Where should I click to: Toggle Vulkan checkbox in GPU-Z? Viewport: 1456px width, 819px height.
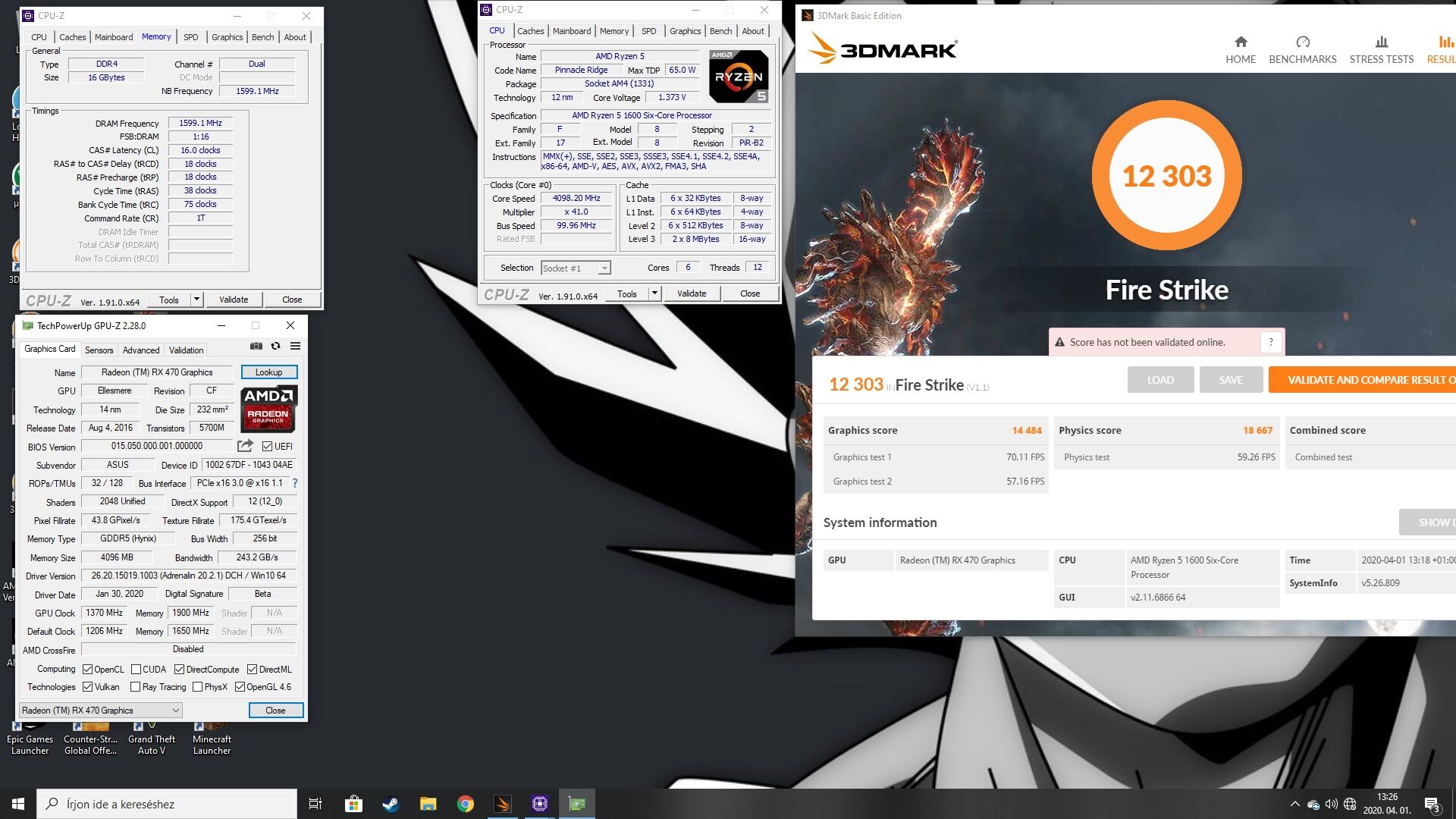(87, 687)
